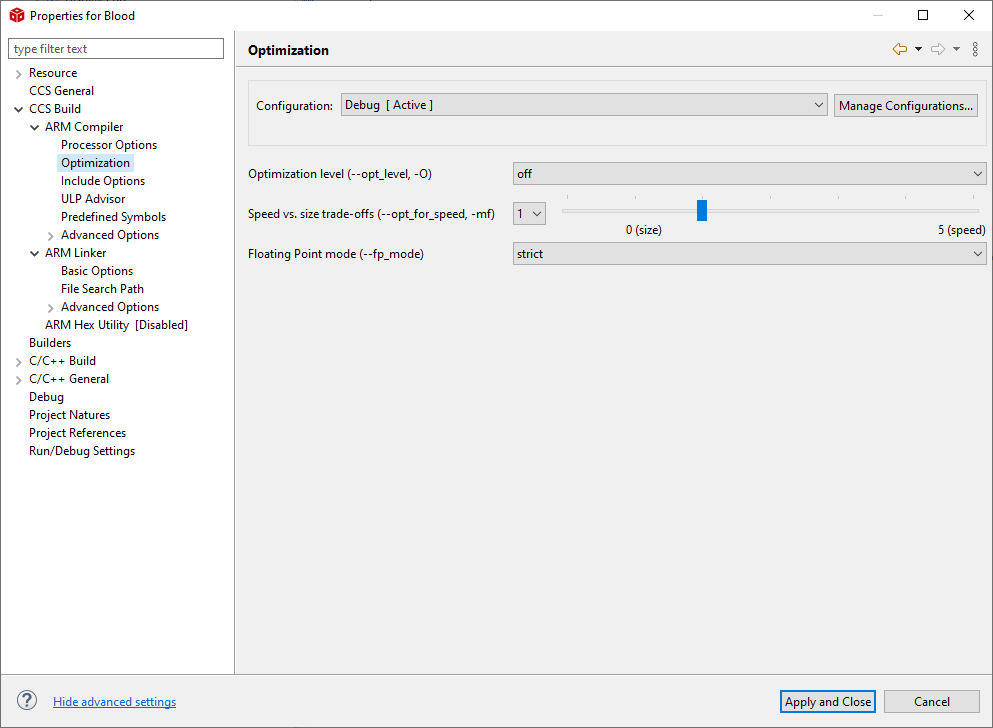
Task: Select the Optimization tree item
Action: pyautogui.click(x=96, y=163)
